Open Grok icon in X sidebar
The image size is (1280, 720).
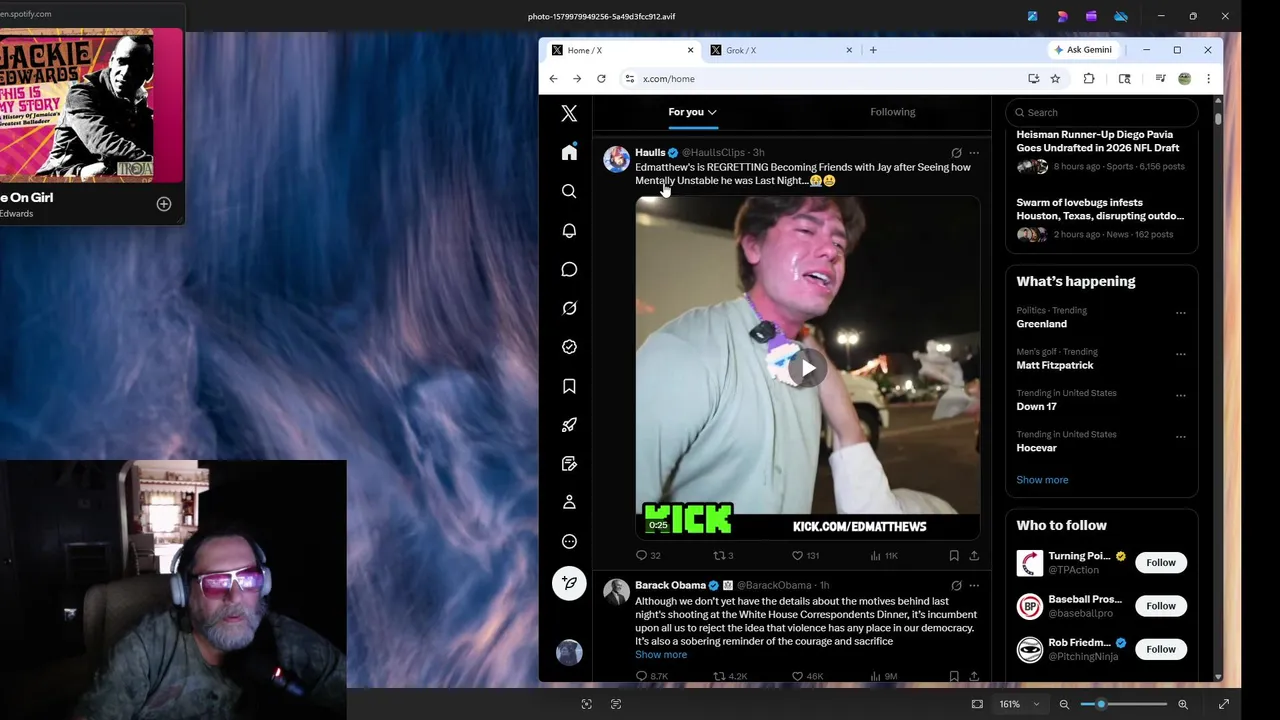[x=569, y=308]
